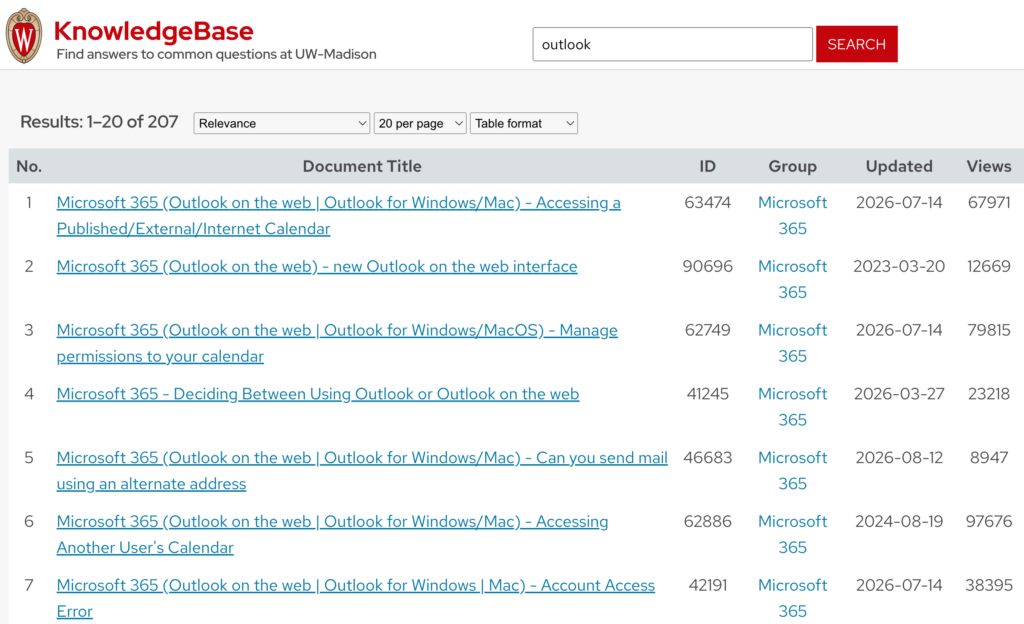Click updated date 2023-03-20
1024x624 pixels.
pyautogui.click(x=899, y=266)
